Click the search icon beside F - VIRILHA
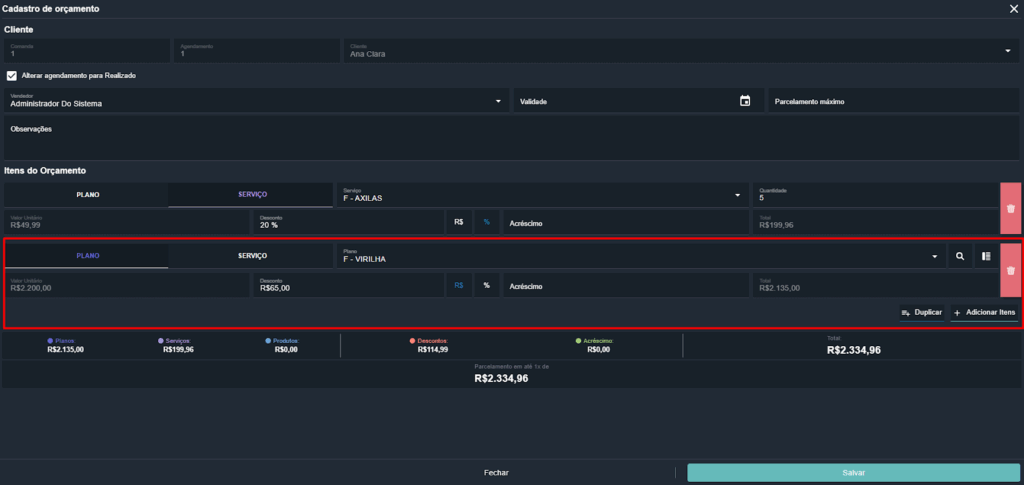 pyautogui.click(x=960, y=257)
